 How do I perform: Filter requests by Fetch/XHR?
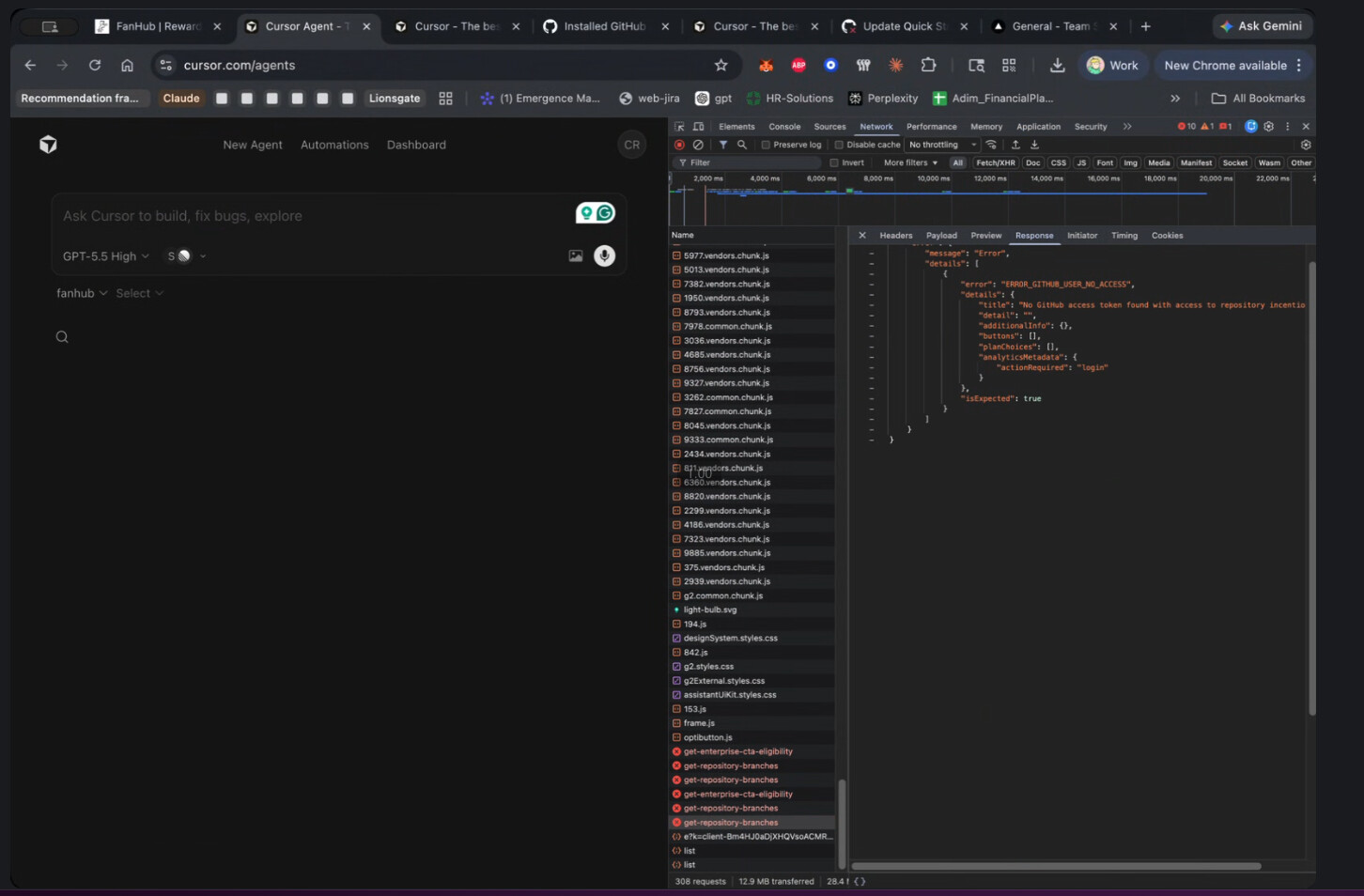point(995,162)
